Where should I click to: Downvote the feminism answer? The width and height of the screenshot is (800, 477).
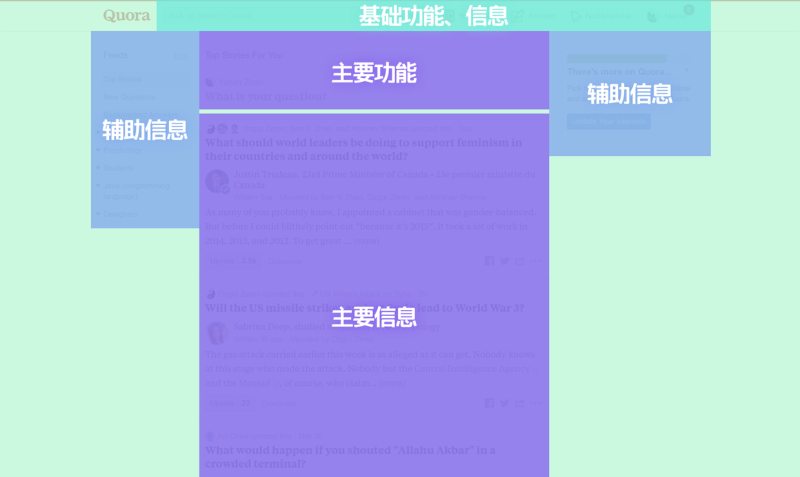pyautogui.click(x=283, y=261)
